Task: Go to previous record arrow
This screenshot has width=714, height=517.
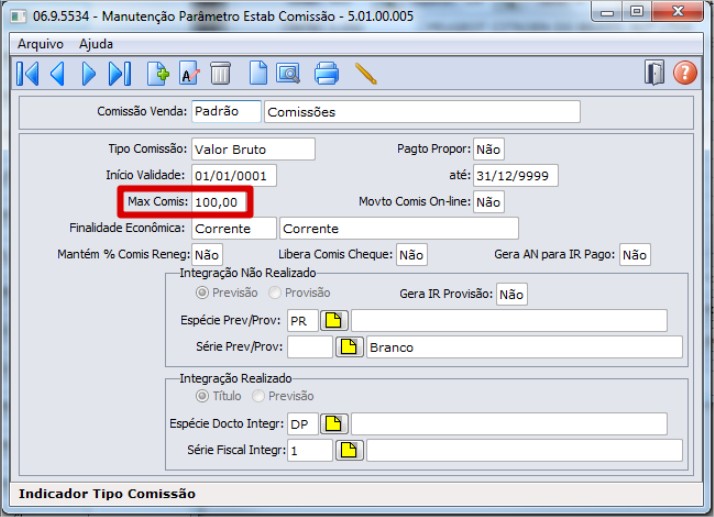Action: tap(57, 73)
